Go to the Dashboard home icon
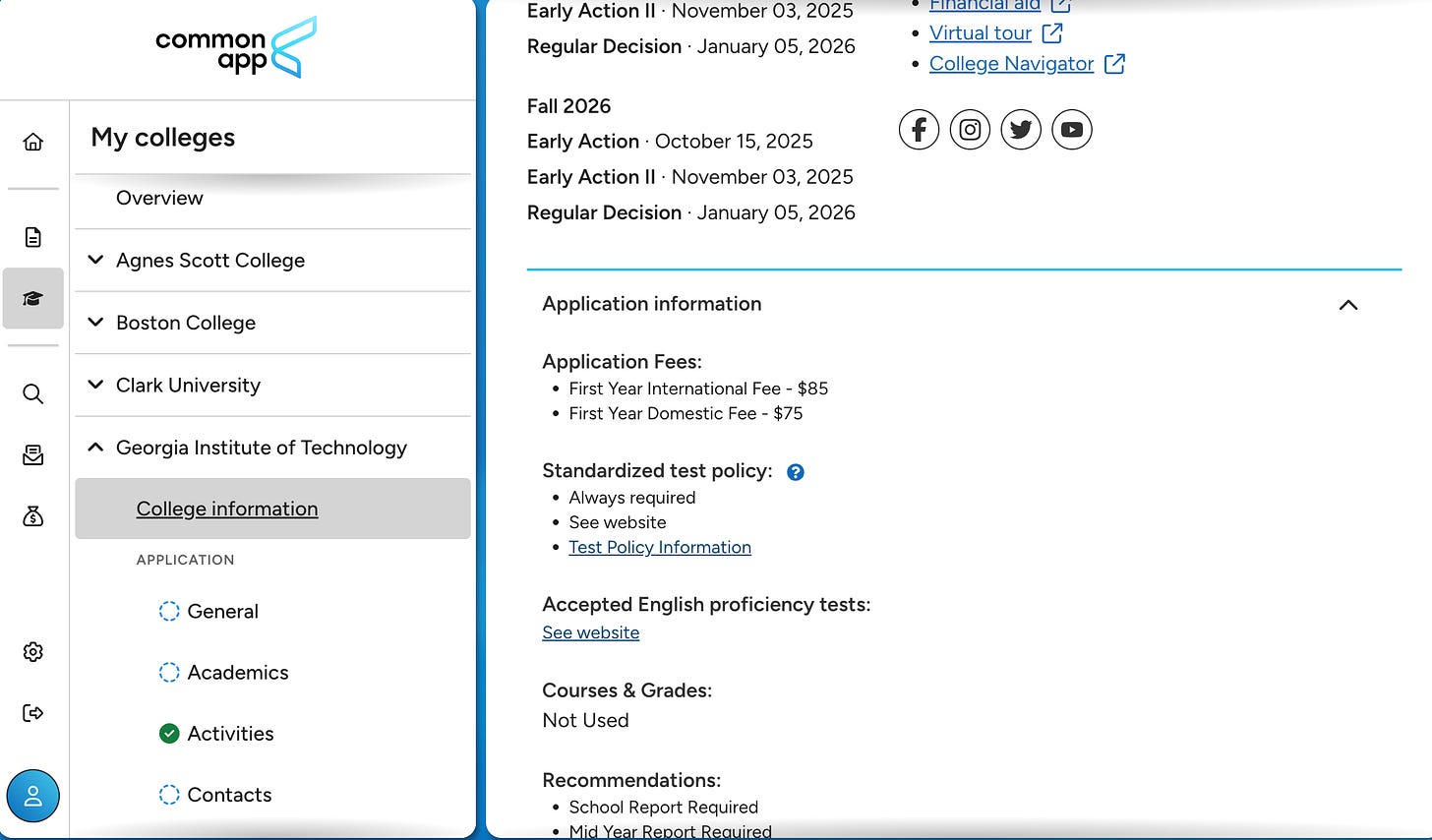 33,142
